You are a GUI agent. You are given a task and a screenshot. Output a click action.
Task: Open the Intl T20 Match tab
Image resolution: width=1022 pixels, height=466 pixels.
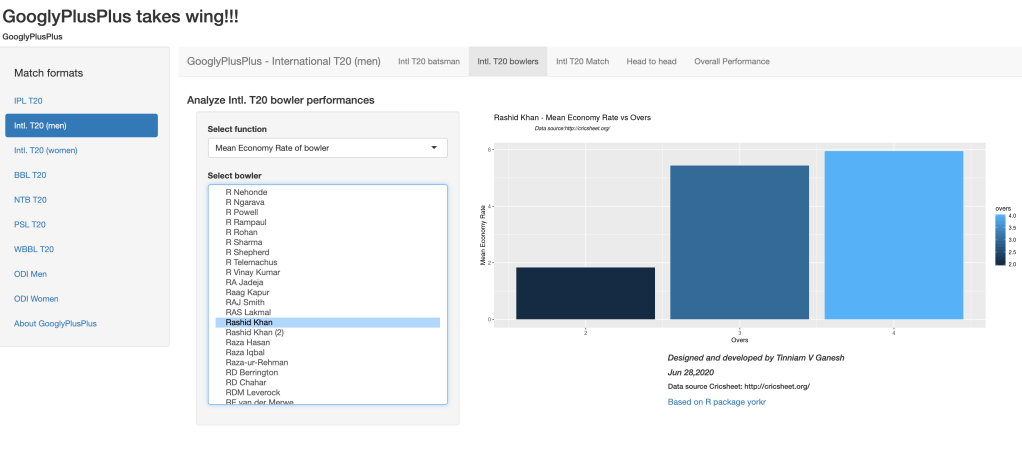(582, 62)
